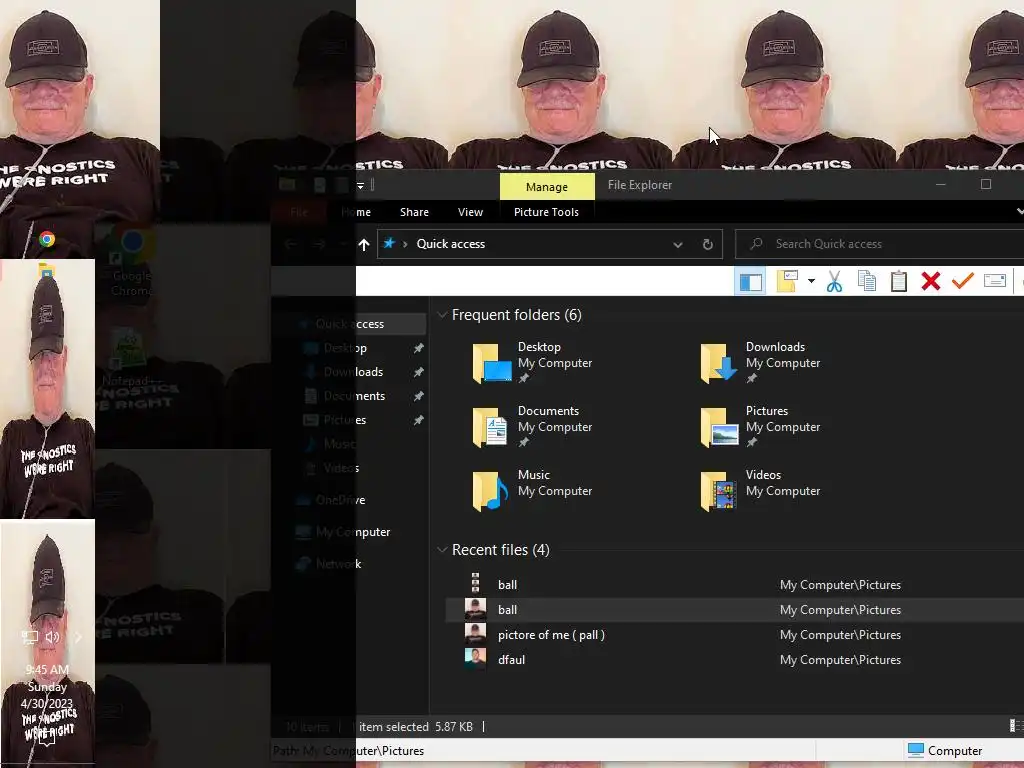Open the Share ribbon tab

point(414,212)
